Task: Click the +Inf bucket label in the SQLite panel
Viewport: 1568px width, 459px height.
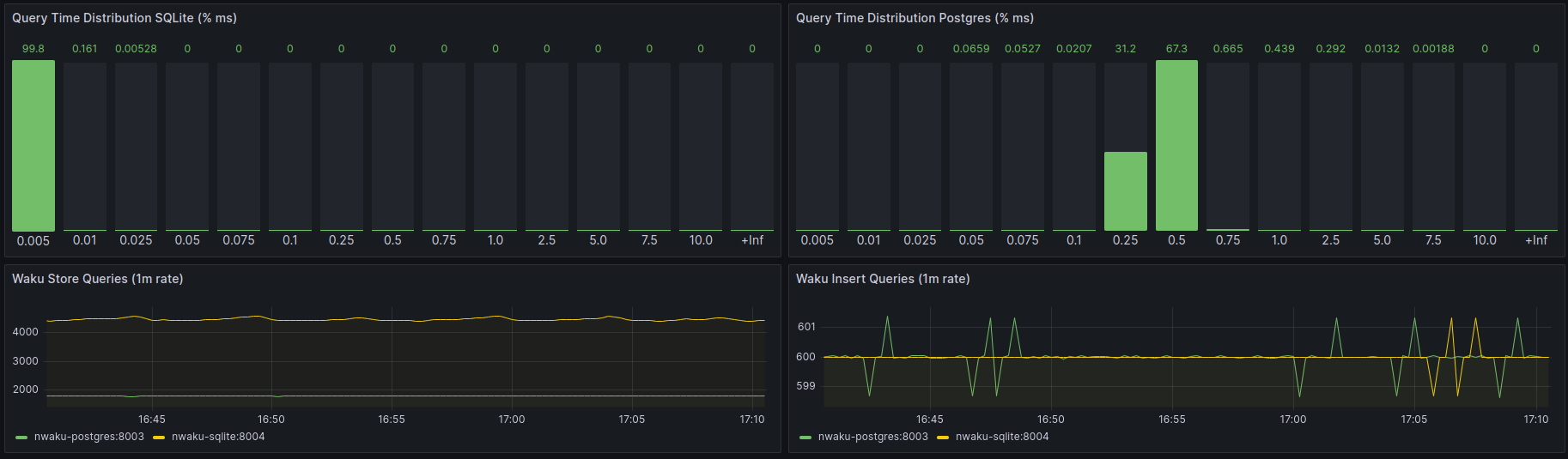Action: click(x=752, y=240)
